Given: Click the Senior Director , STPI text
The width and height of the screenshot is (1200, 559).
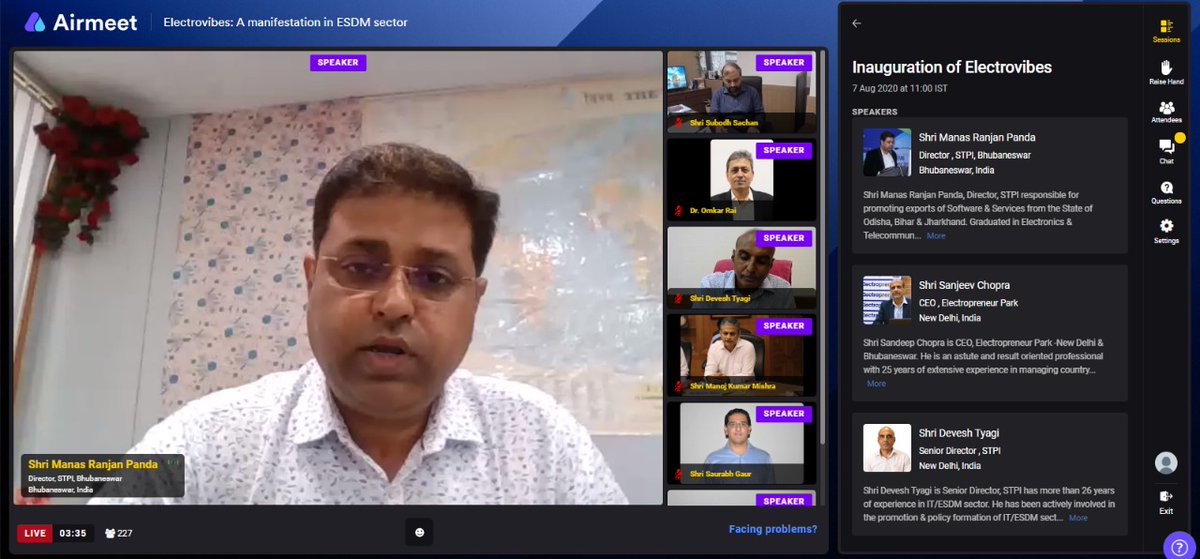Looking at the screenshot, I should coord(961,449).
